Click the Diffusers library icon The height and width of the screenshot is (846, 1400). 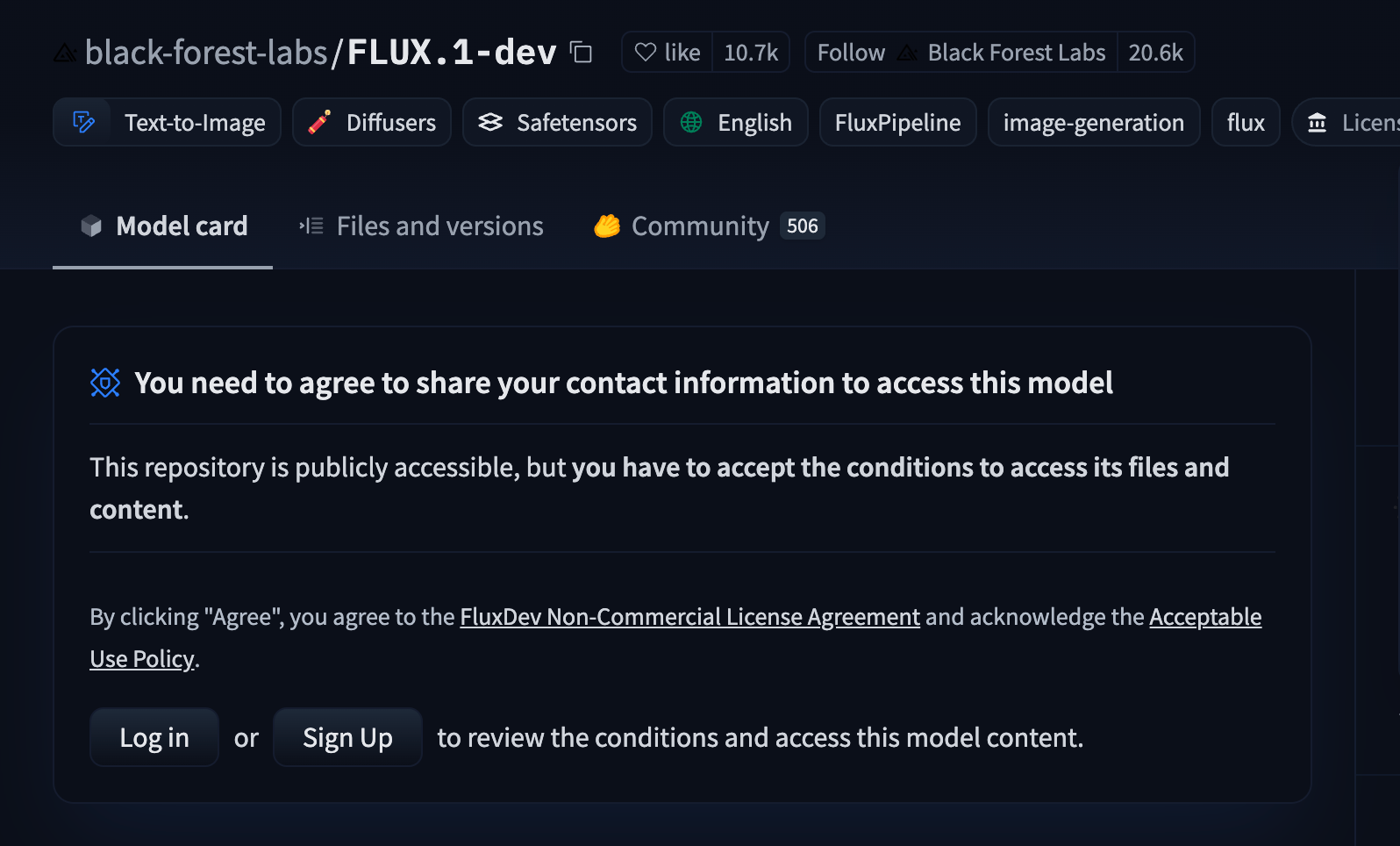pos(319,122)
